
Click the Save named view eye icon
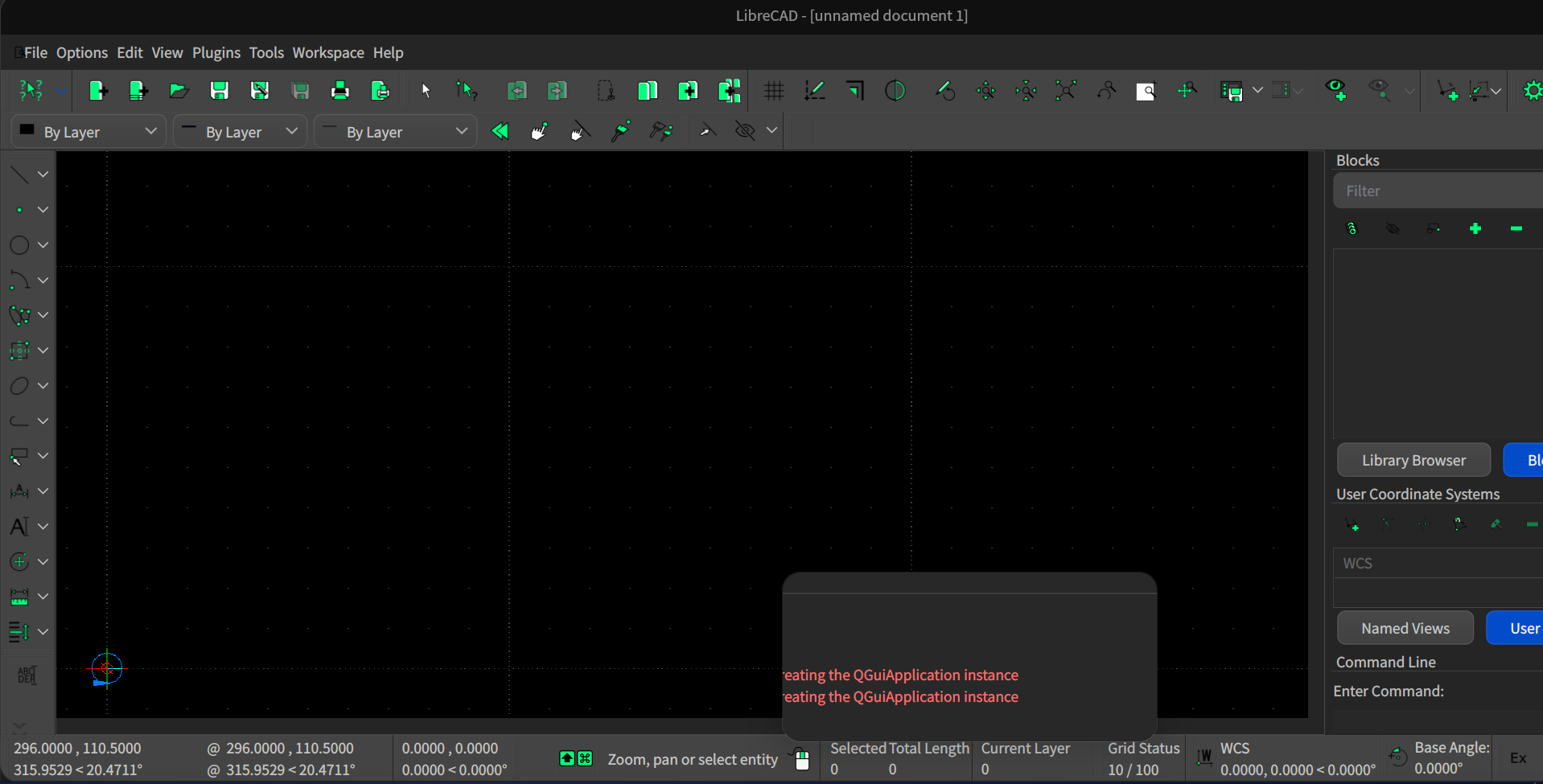pos(1336,91)
